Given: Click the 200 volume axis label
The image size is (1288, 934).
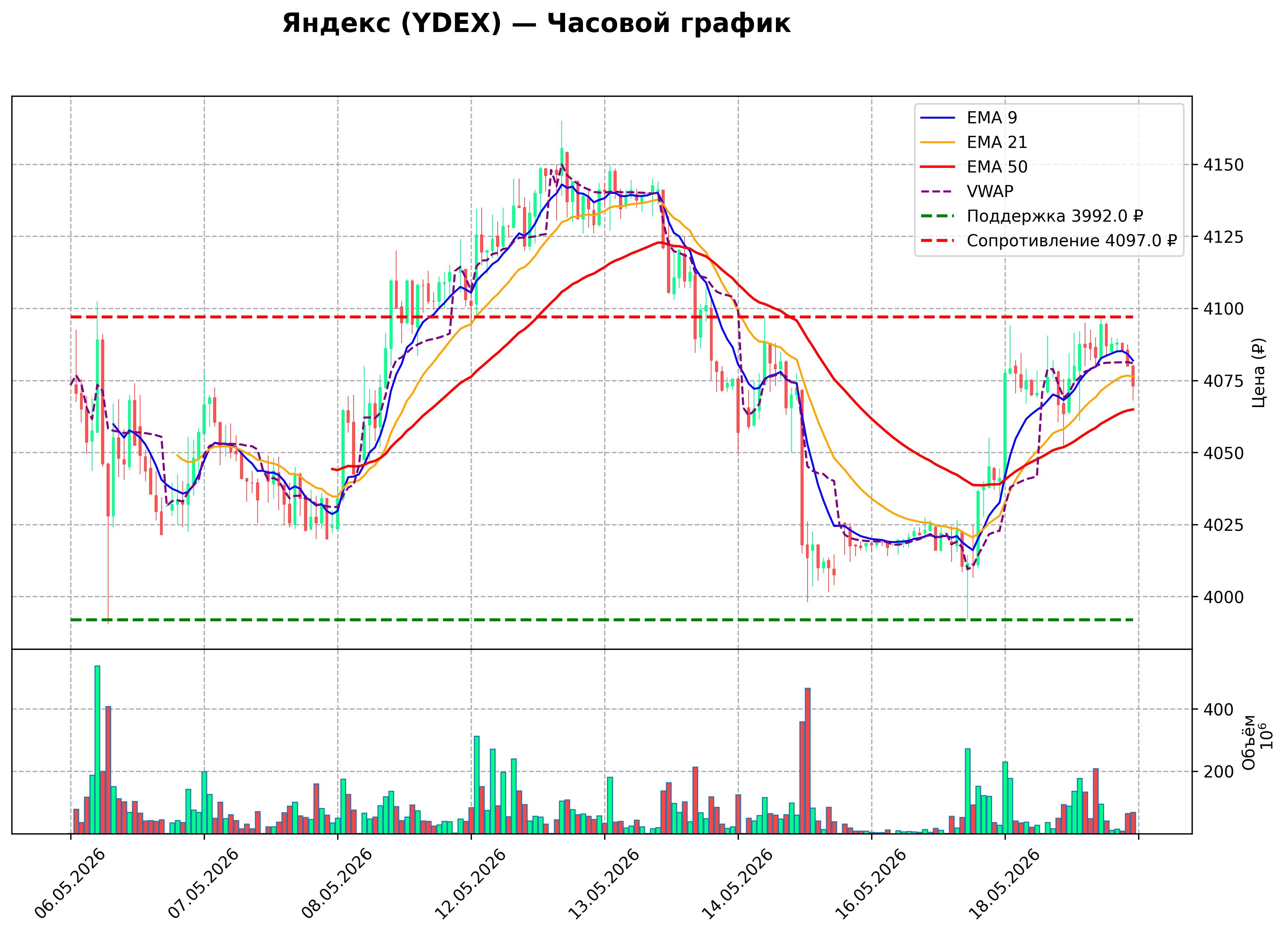Looking at the screenshot, I should tap(1218, 772).
